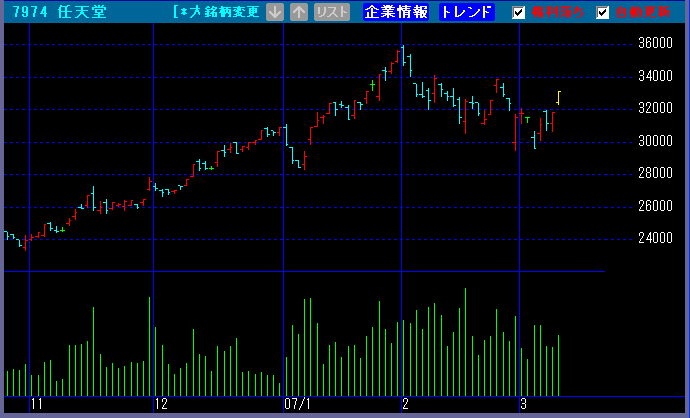Click the 30000 price axis label
690x418 pixels.
(x=655, y=141)
